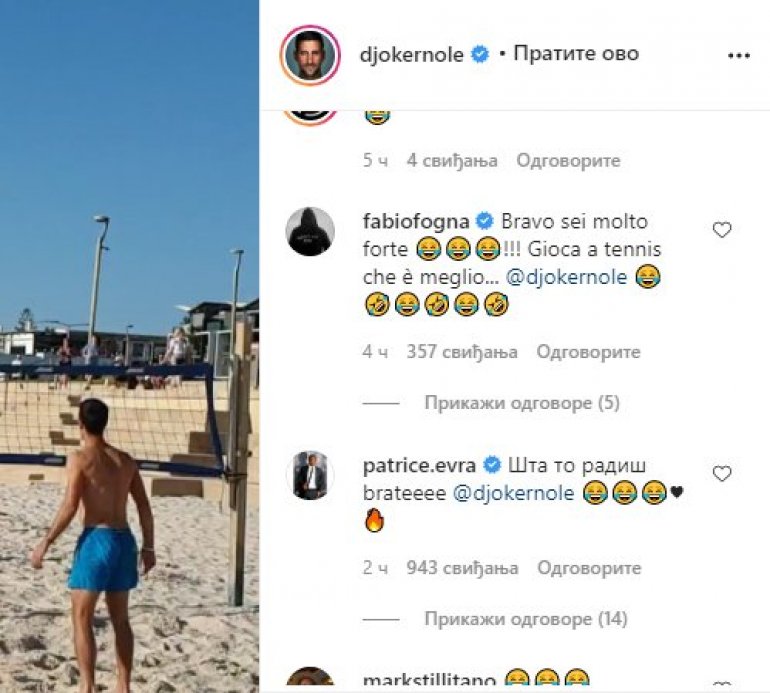
Task: Open djokernole profile picture in header
Action: coord(310,55)
